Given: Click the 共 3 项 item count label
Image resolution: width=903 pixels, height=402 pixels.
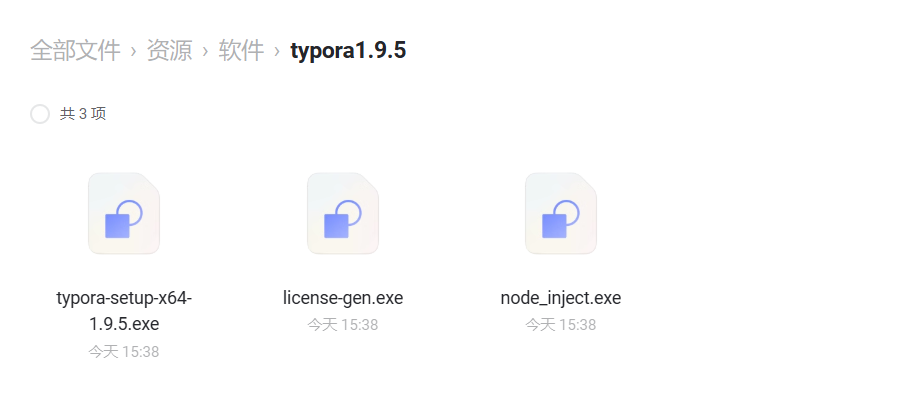Looking at the screenshot, I should pos(83,113).
